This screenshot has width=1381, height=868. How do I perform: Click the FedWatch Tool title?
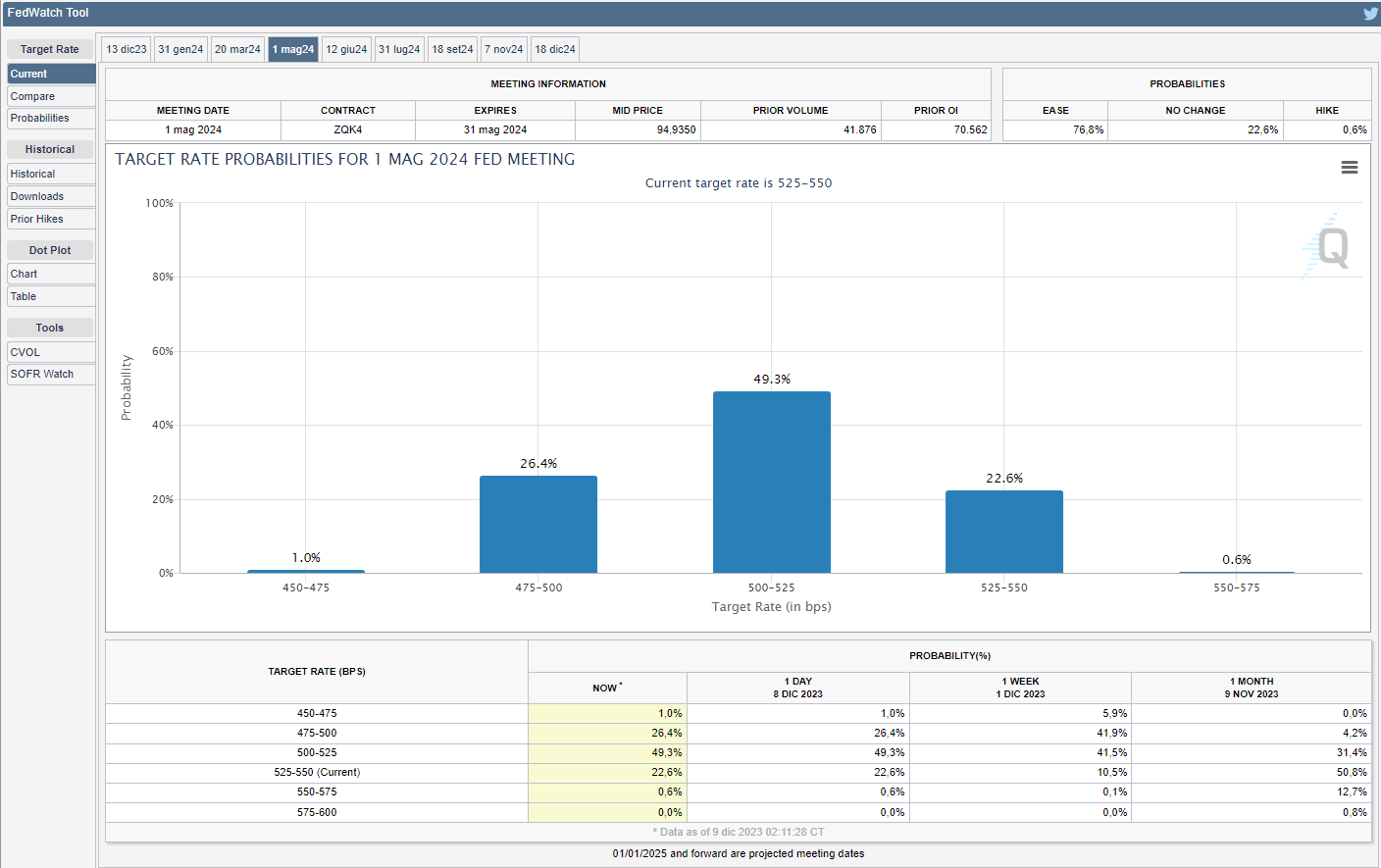(48, 13)
